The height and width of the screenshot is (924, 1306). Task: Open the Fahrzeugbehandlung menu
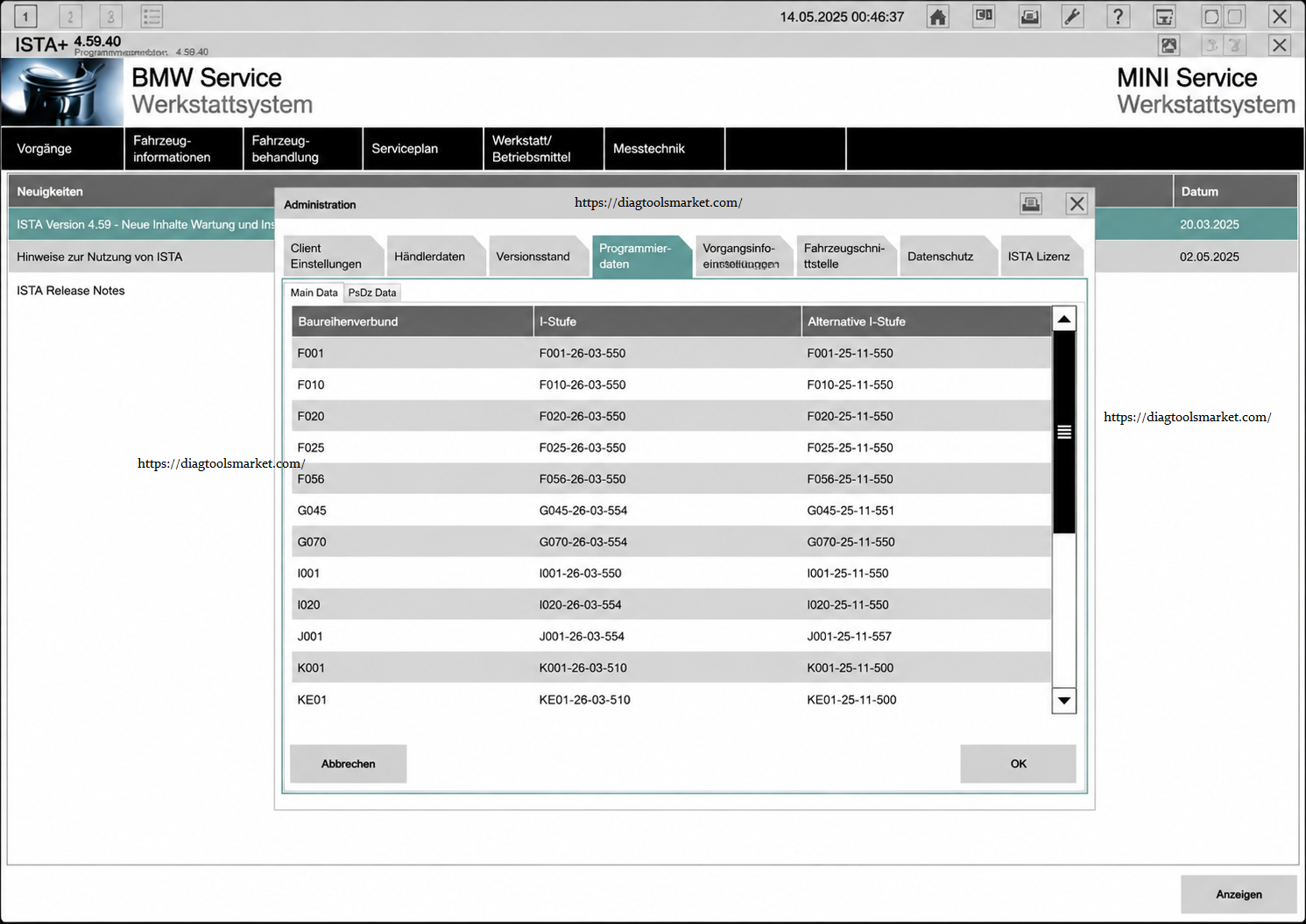(x=303, y=149)
